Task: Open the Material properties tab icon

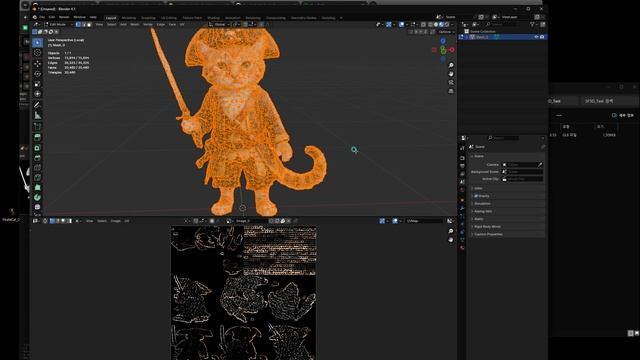Action: [x=462, y=248]
